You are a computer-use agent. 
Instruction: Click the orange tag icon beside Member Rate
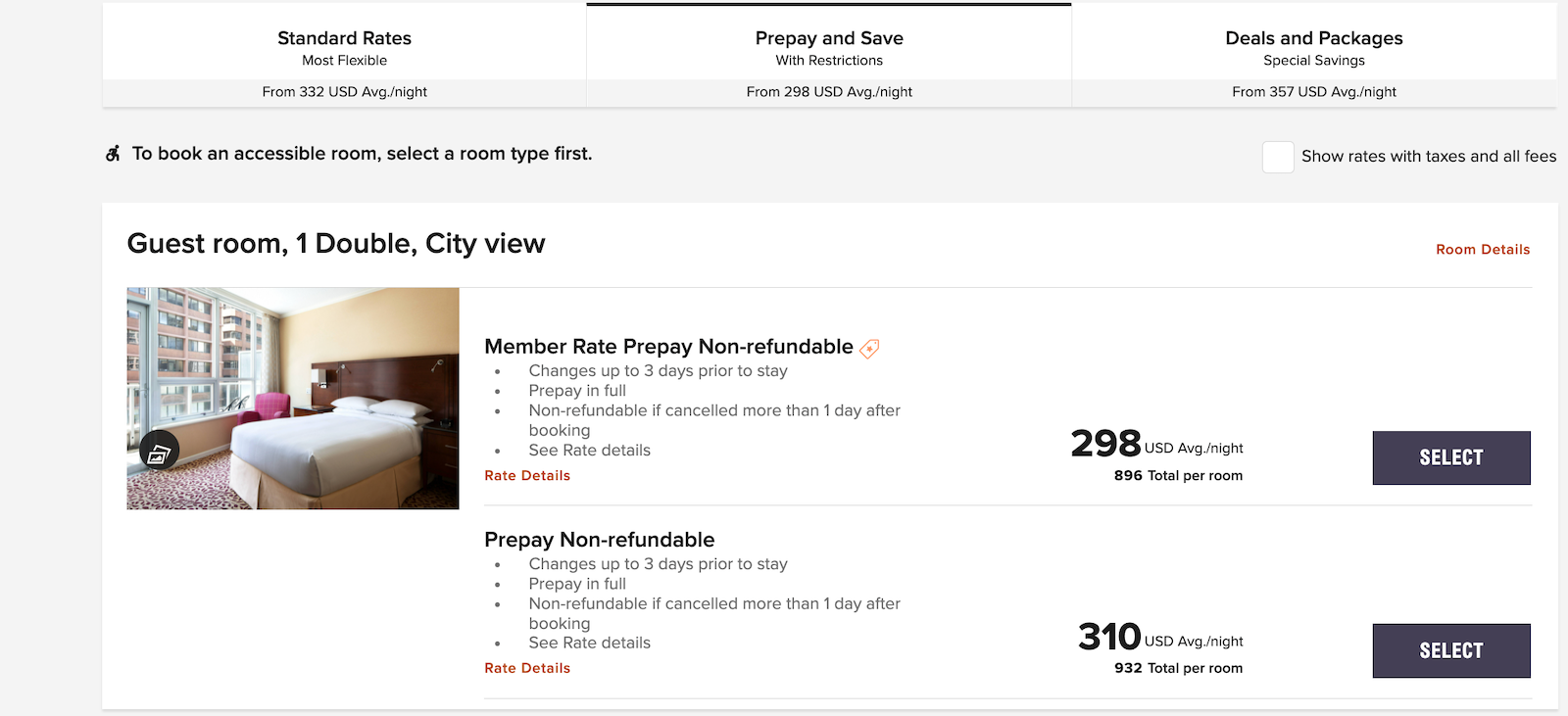(x=870, y=349)
